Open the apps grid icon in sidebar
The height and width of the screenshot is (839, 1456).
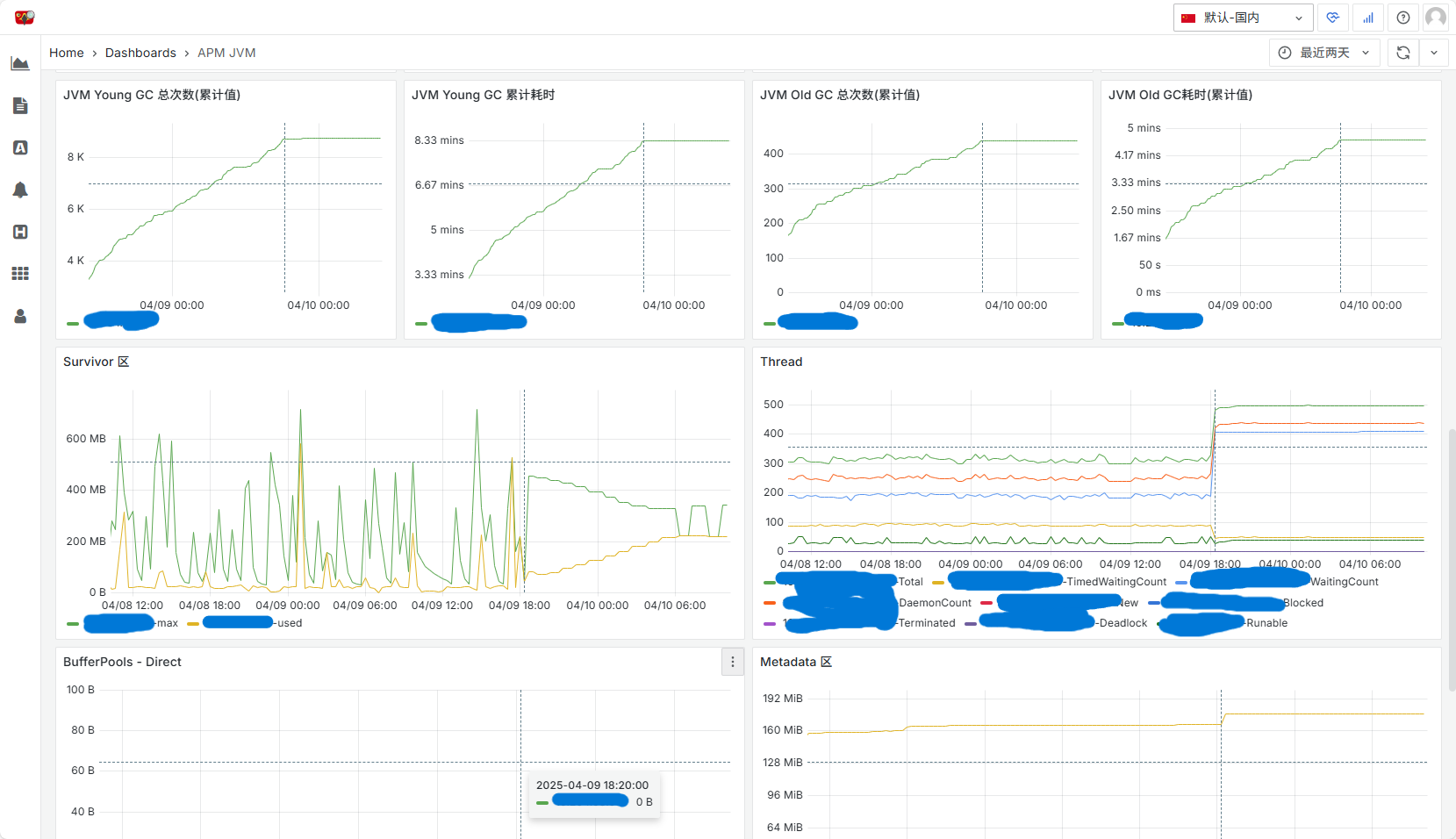(21, 273)
